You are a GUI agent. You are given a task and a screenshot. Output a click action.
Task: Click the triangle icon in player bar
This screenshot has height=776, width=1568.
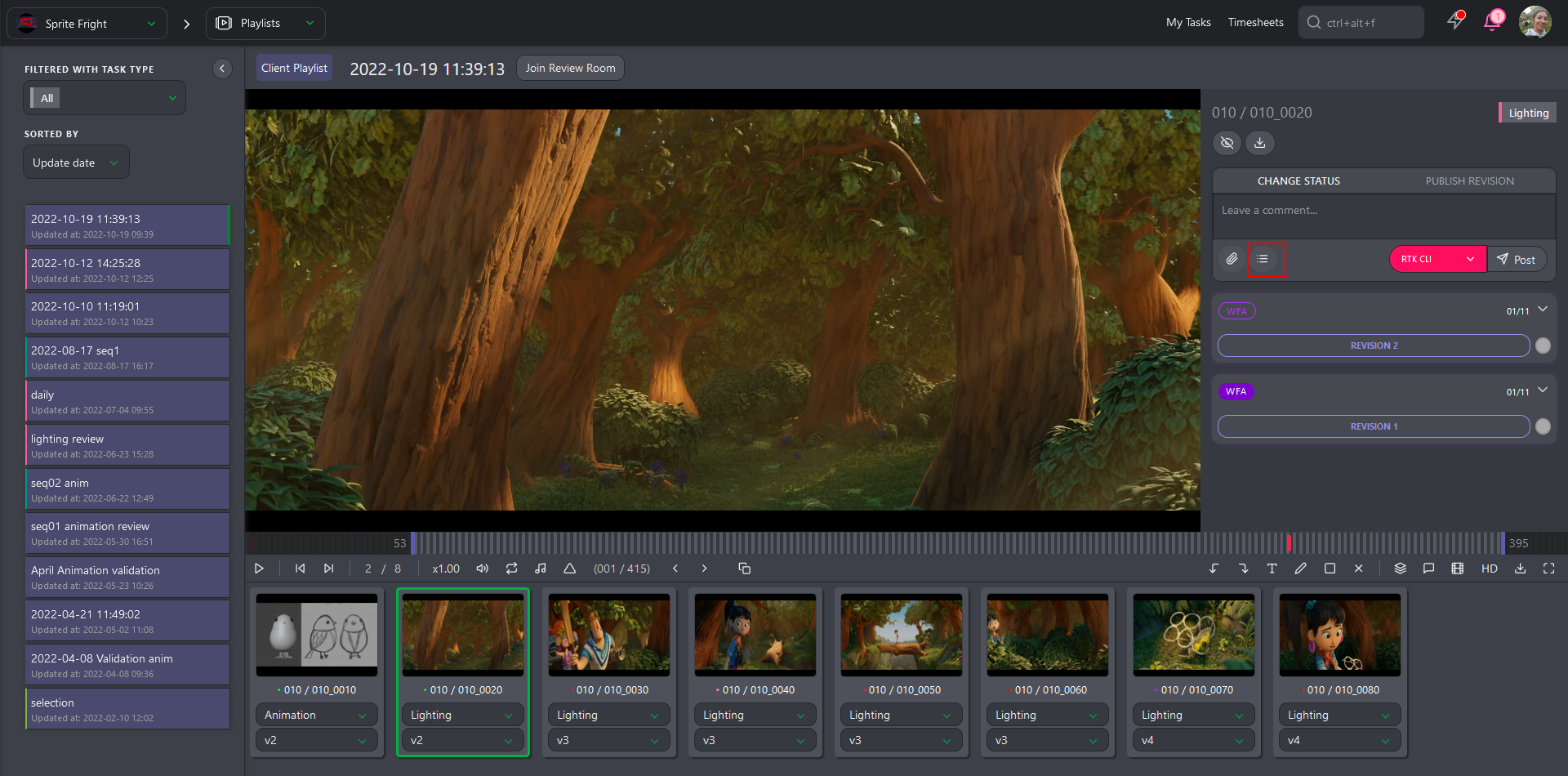pyautogui.click(x=570, y=569)
